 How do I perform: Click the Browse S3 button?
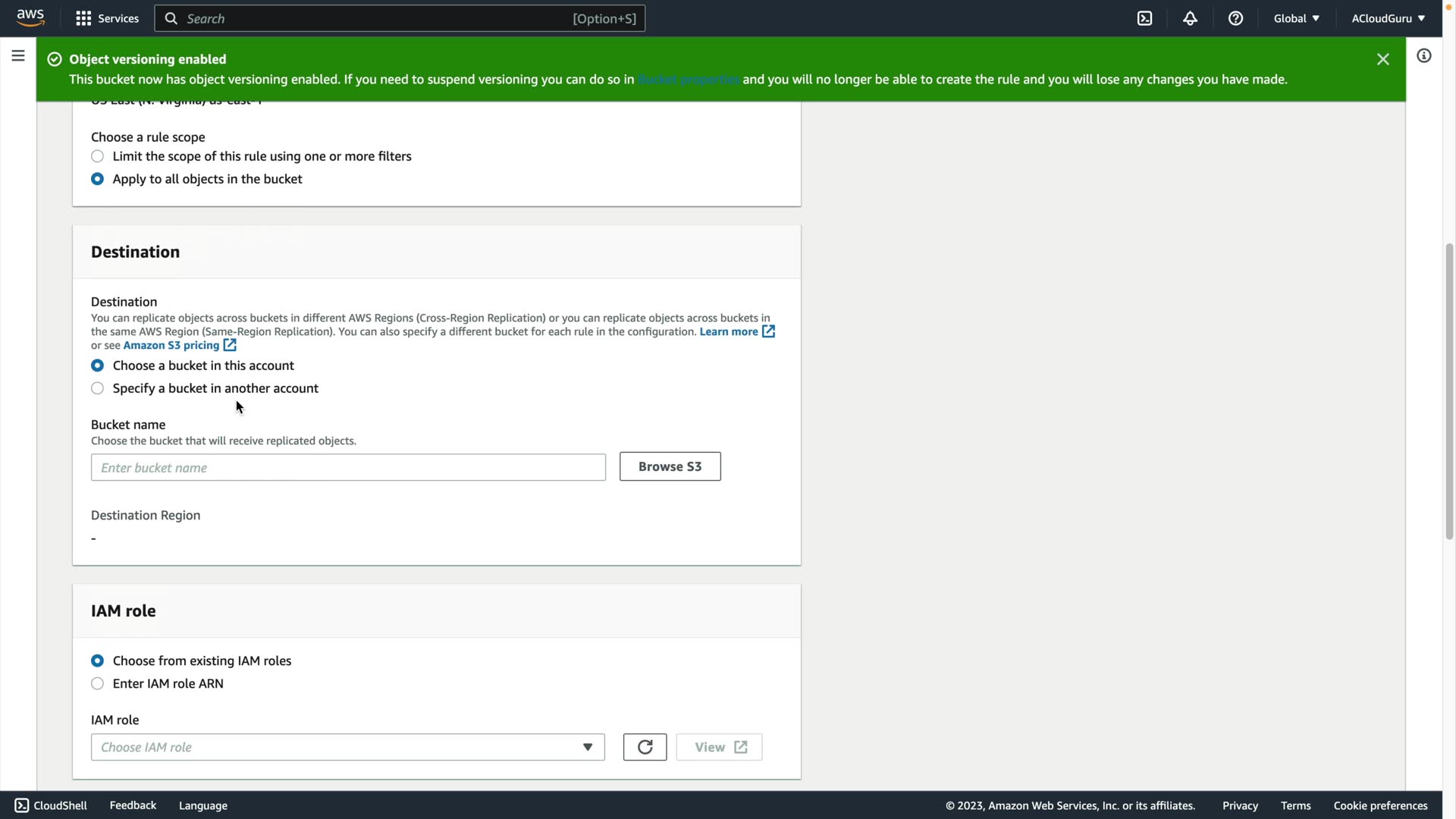coord(670,466)
